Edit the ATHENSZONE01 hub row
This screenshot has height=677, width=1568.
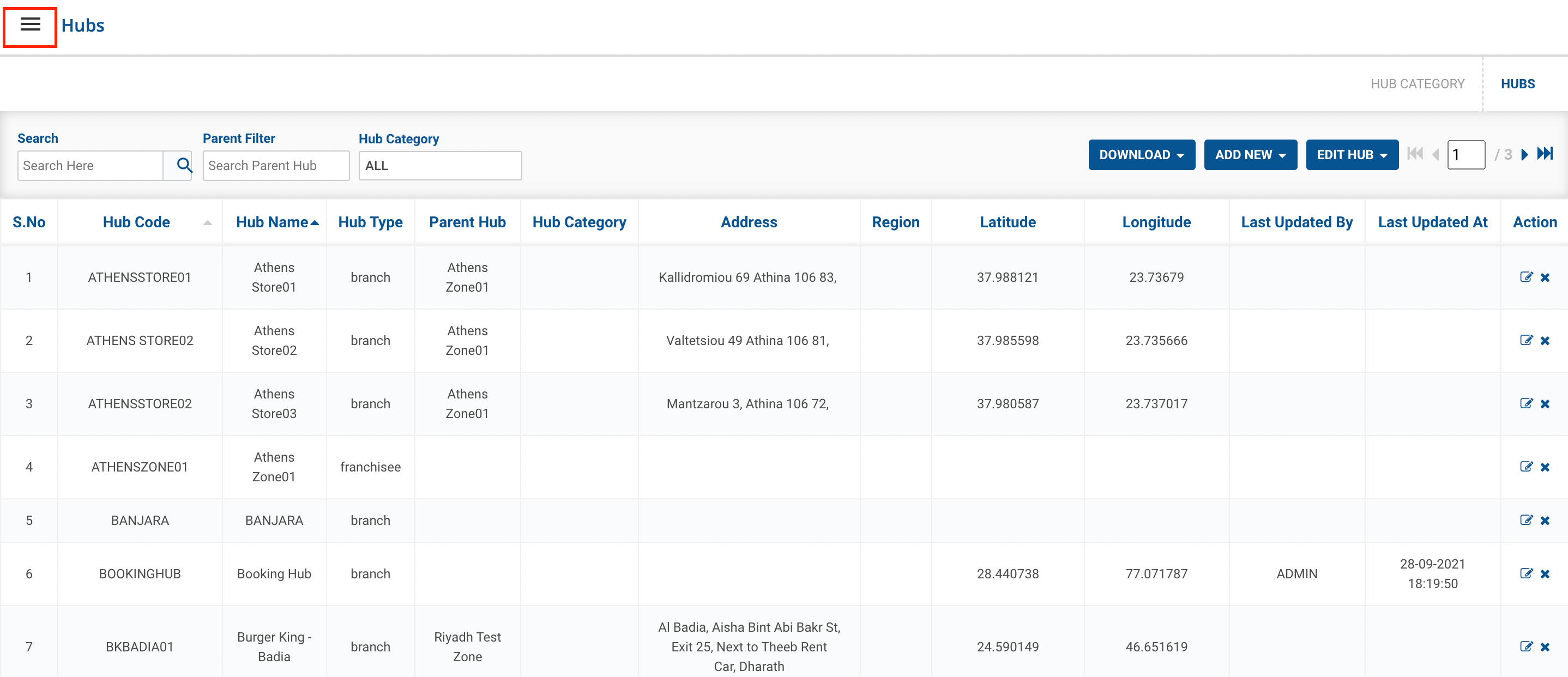pos(1525,467)
